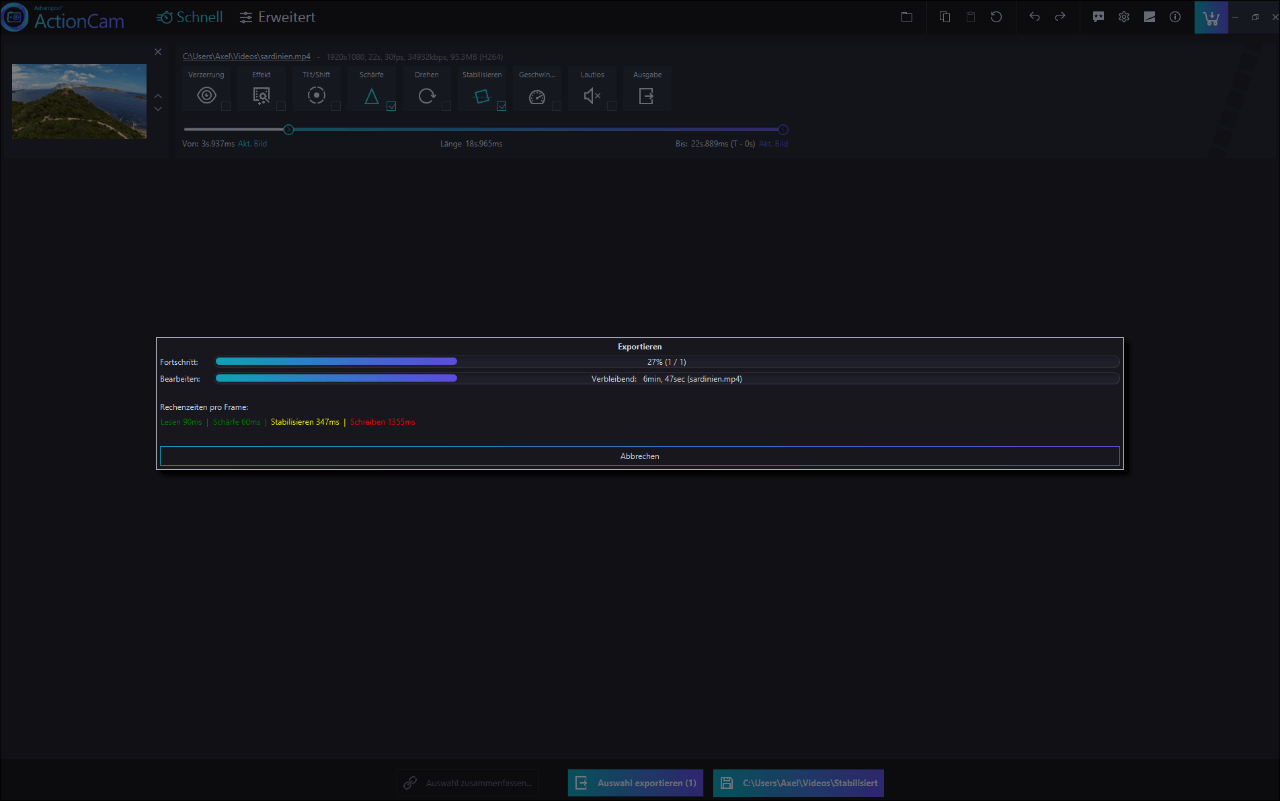
Task: Click the trim start handle on timeline
Action: (x=289, y=129)
